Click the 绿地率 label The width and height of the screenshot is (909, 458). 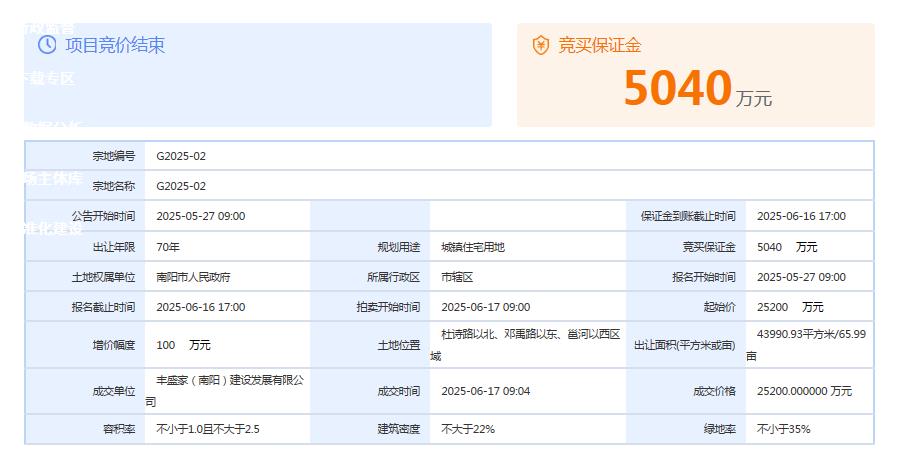click(x=719, y=429)
